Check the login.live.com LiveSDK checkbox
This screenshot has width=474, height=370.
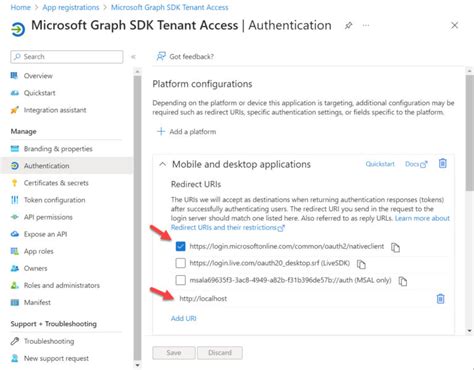click(x=180, y=263)
